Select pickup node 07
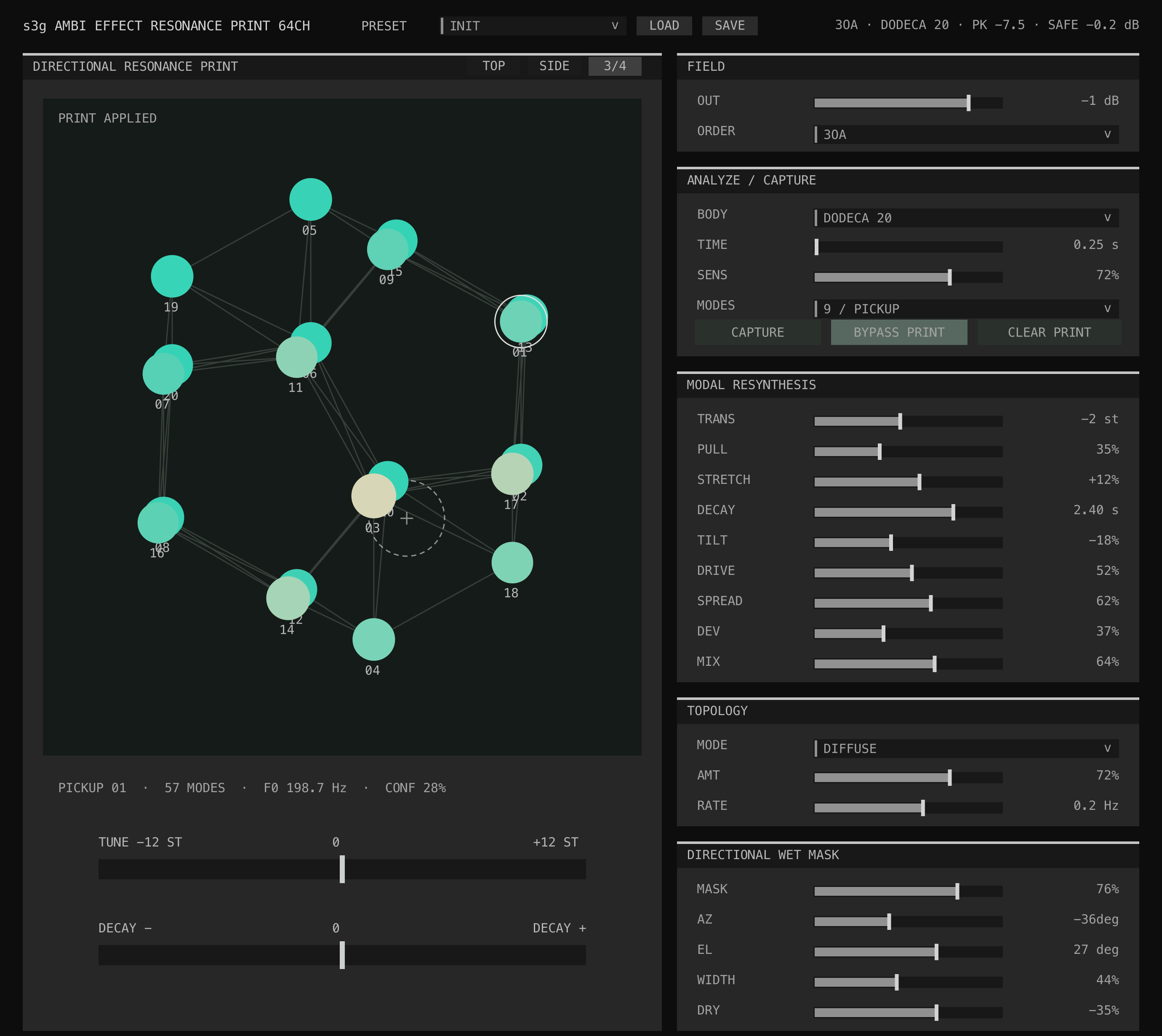 pyautogui.click(x=163, y=374)
